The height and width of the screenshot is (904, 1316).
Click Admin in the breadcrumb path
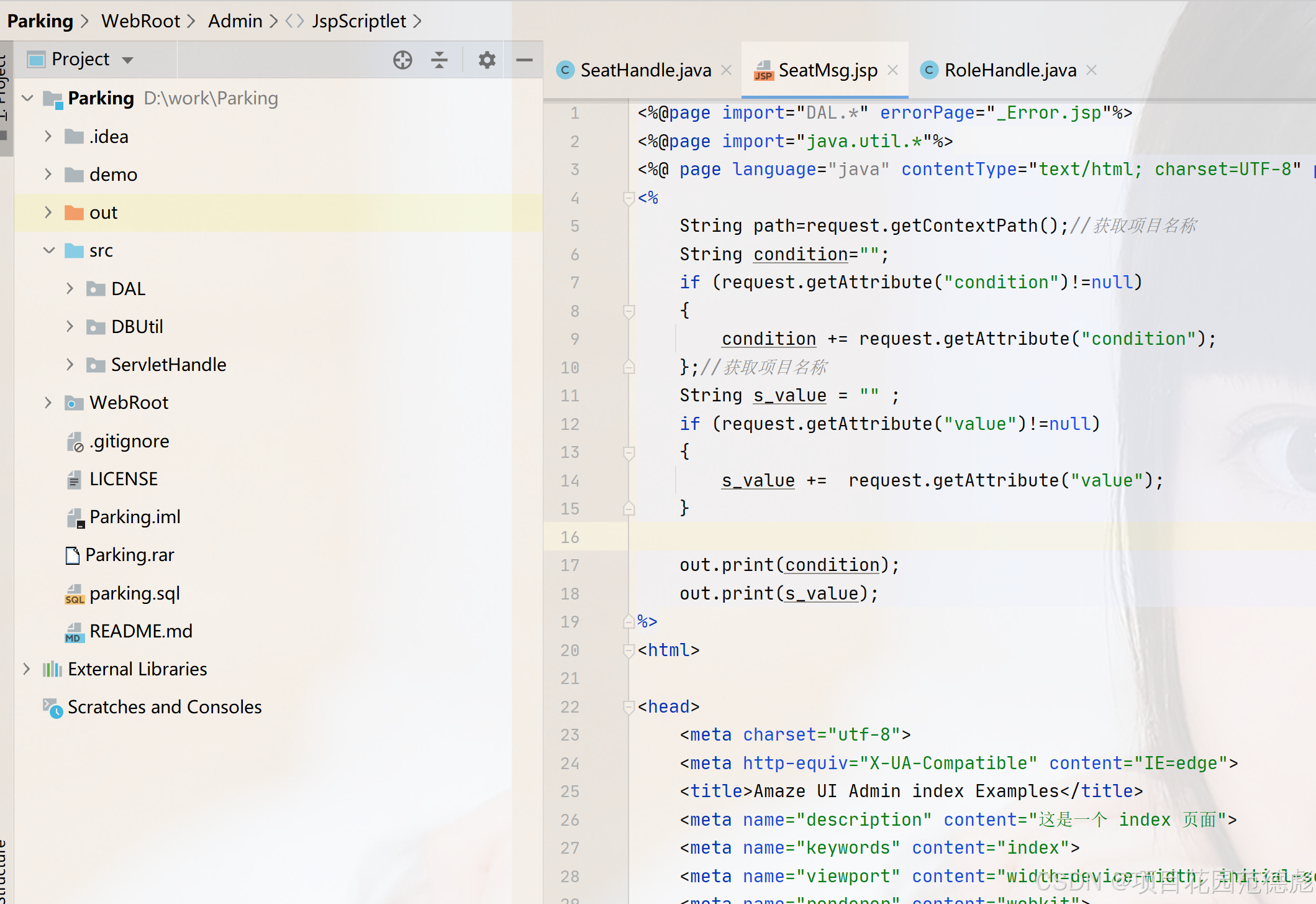(x=235, y=21)
